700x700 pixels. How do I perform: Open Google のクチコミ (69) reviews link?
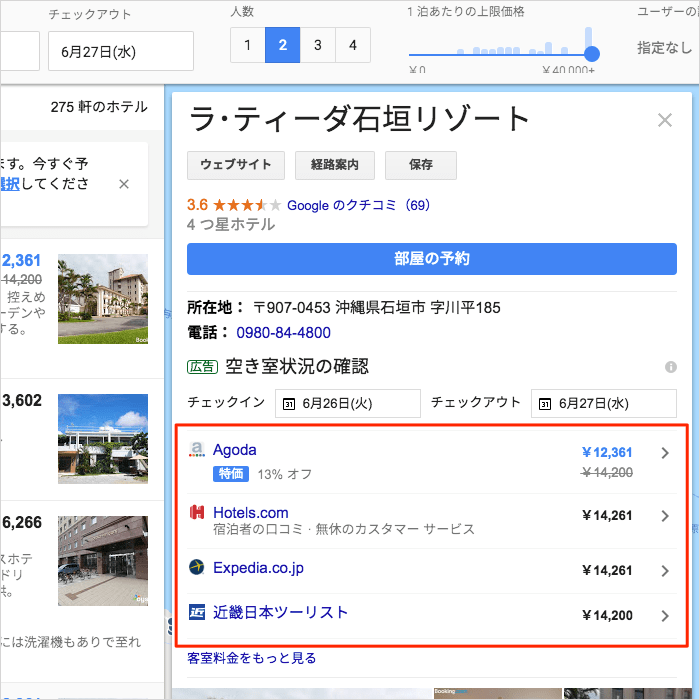358,205
